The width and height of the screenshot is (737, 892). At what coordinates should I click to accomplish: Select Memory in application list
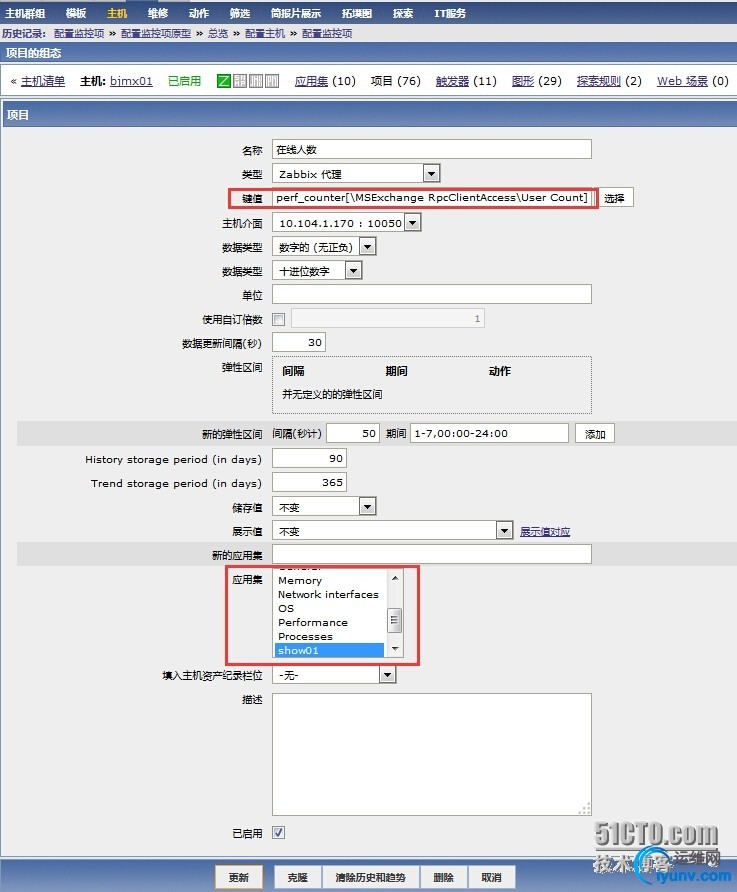coord(329,580)
